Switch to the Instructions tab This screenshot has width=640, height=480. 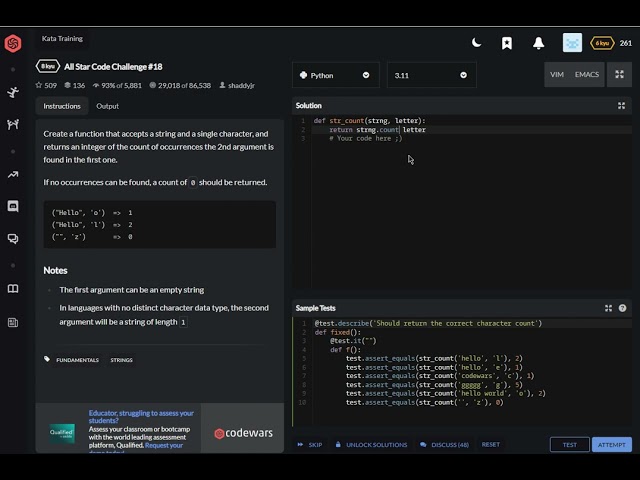click(x=62, y=106)
